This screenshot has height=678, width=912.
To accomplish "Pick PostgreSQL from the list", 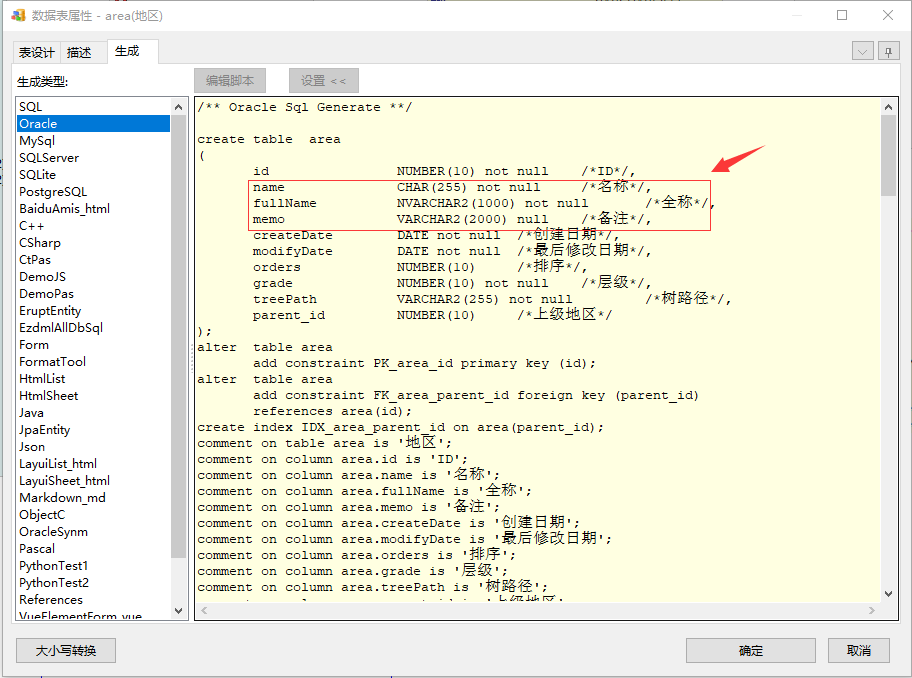I will point(94,191).
